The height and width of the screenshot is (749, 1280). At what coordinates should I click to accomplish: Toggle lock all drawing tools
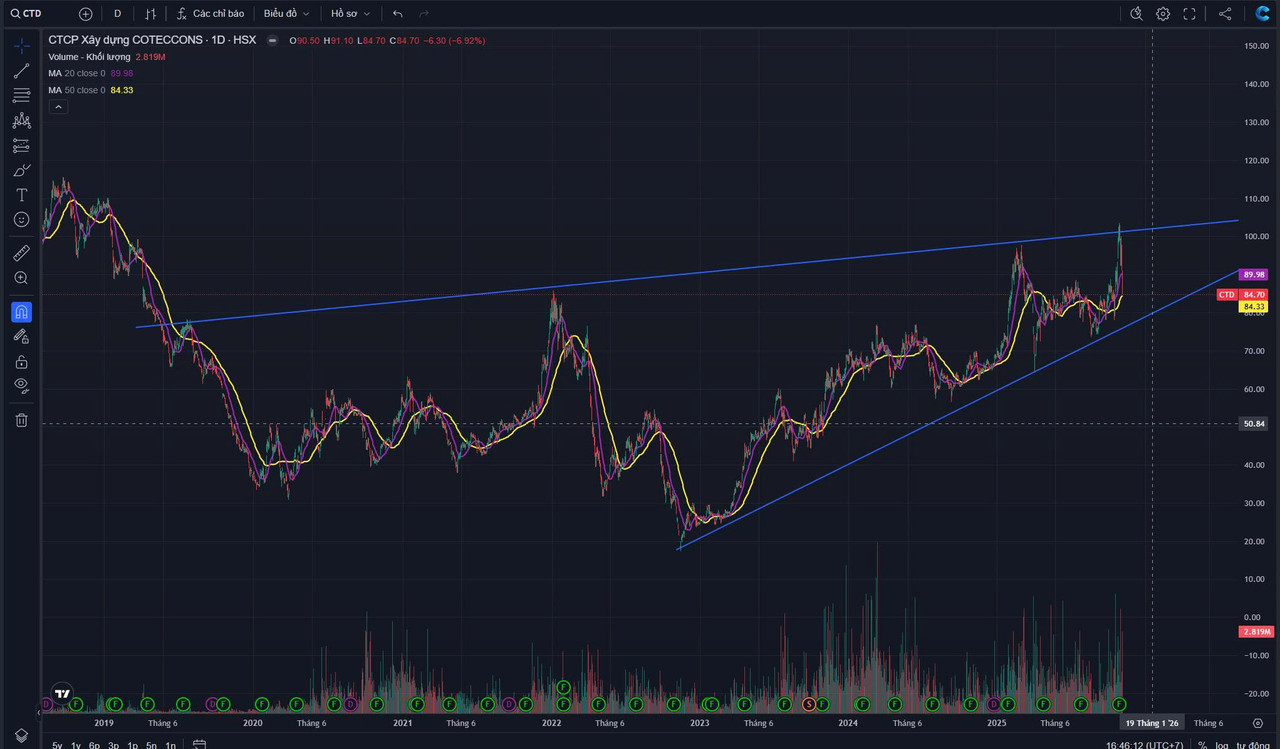(x=21, y=361)
